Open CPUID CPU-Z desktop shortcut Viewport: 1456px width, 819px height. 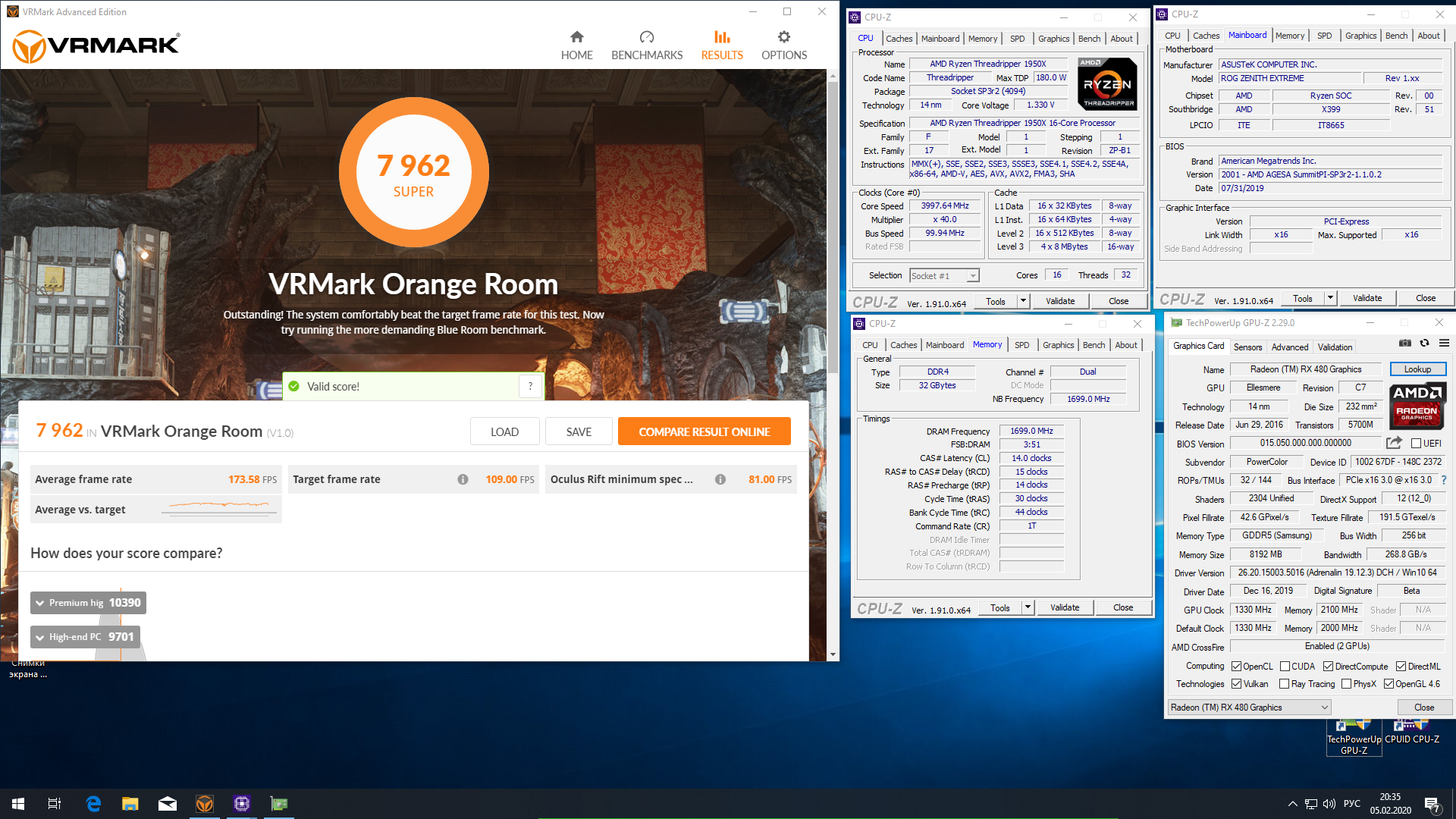tap(1412, 734)
